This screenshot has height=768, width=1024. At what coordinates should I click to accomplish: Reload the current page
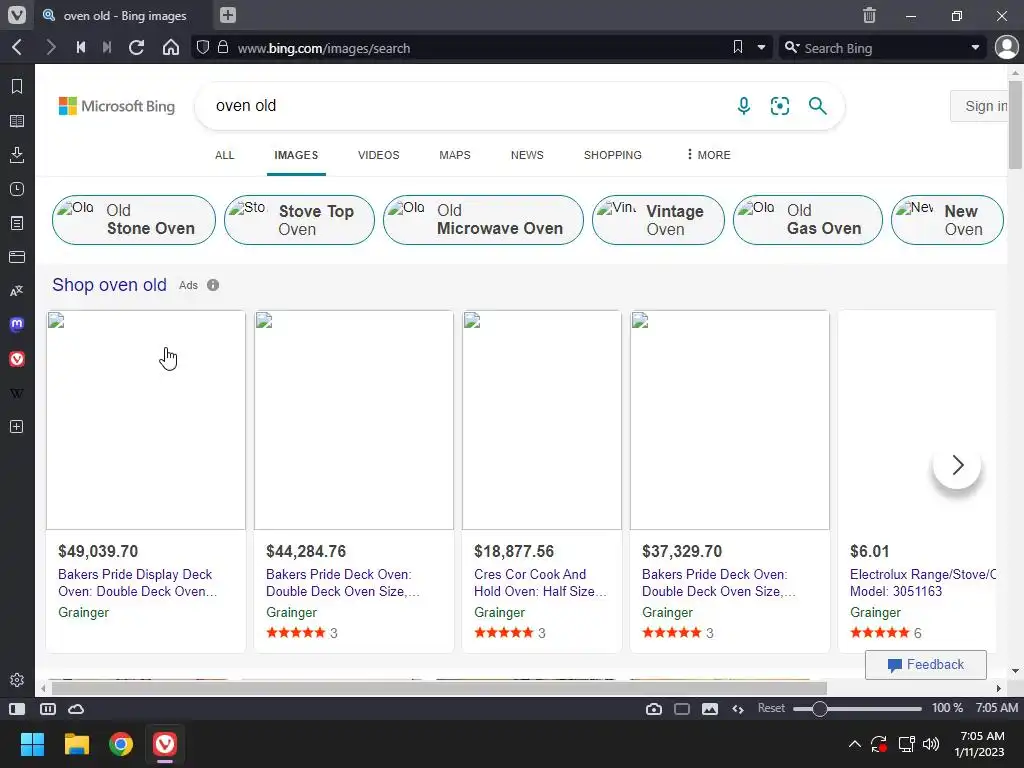pos(136,48)
